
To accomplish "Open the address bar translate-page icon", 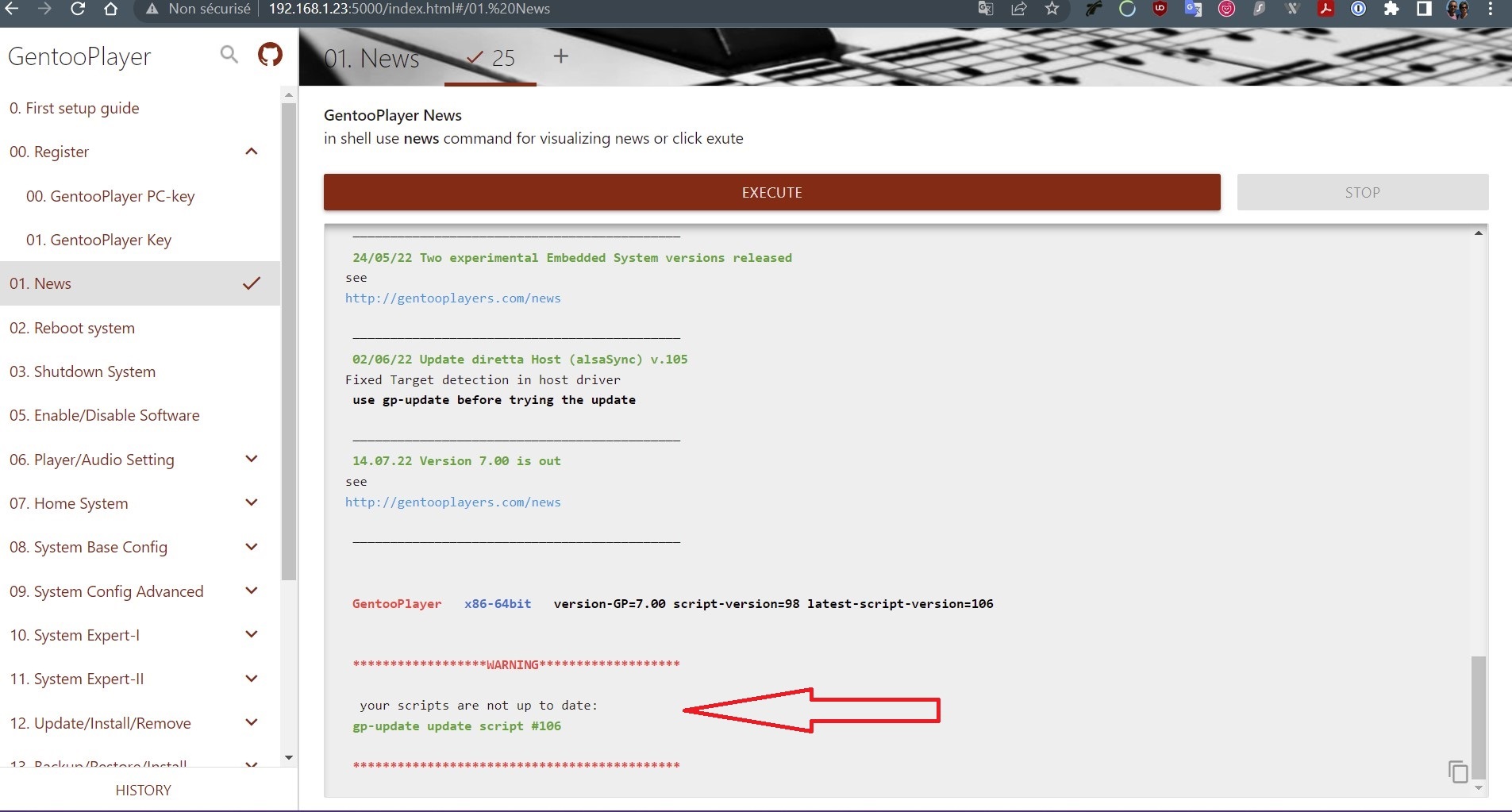I will coord(986,9).
